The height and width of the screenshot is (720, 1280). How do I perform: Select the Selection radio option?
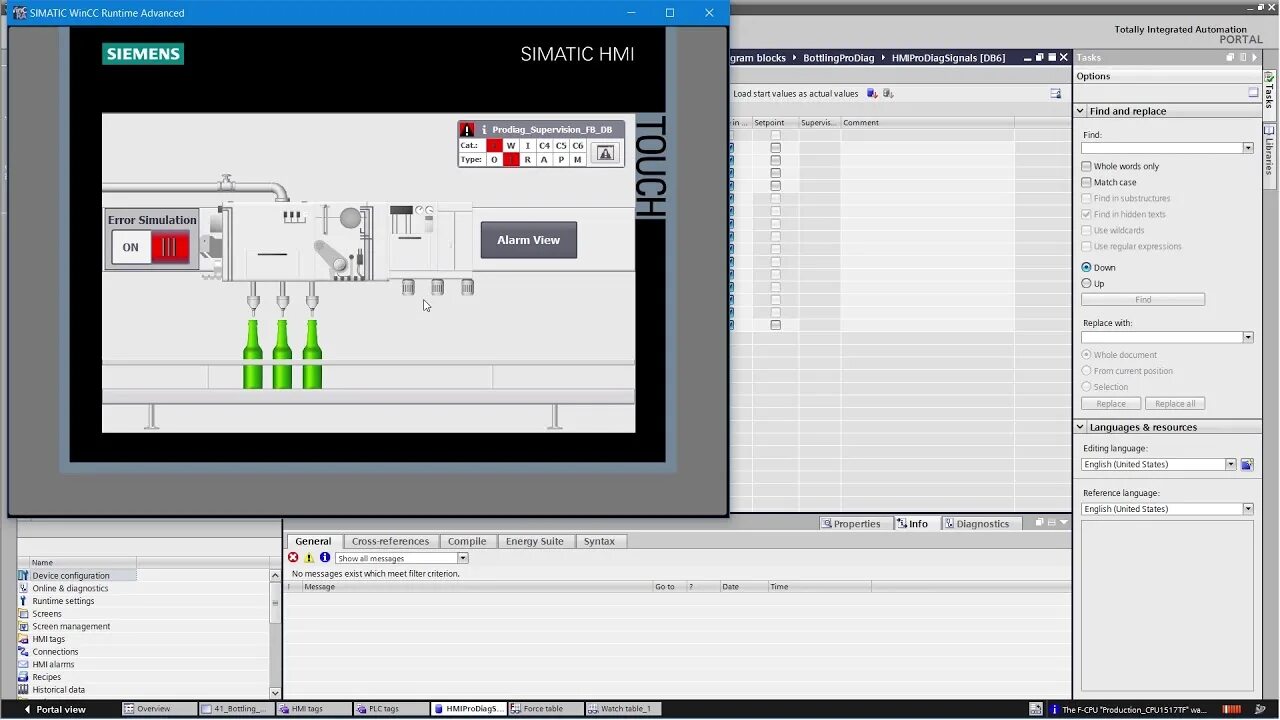coord(1086,387)
